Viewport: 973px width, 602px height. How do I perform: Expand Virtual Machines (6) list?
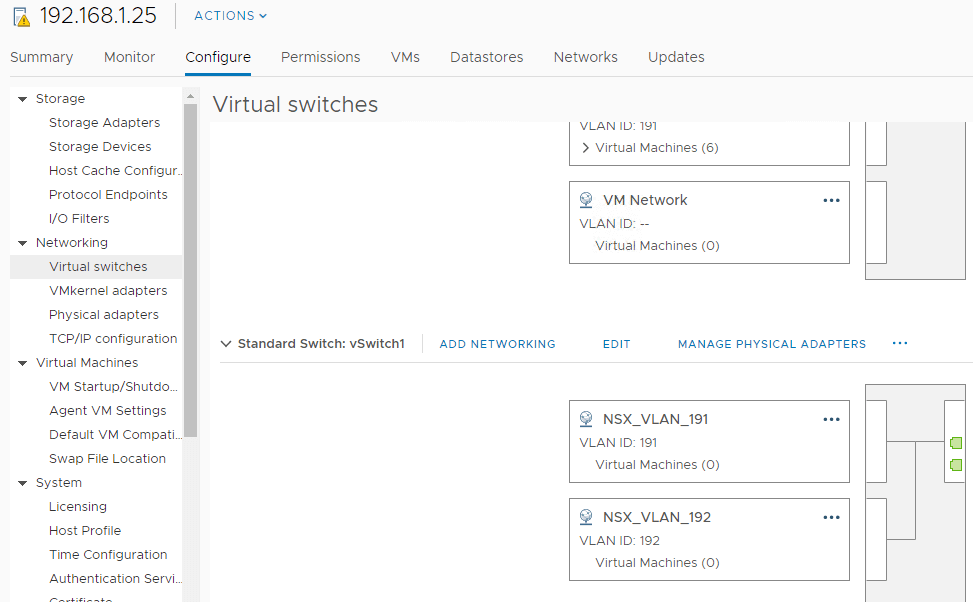(x=585, y=148)
